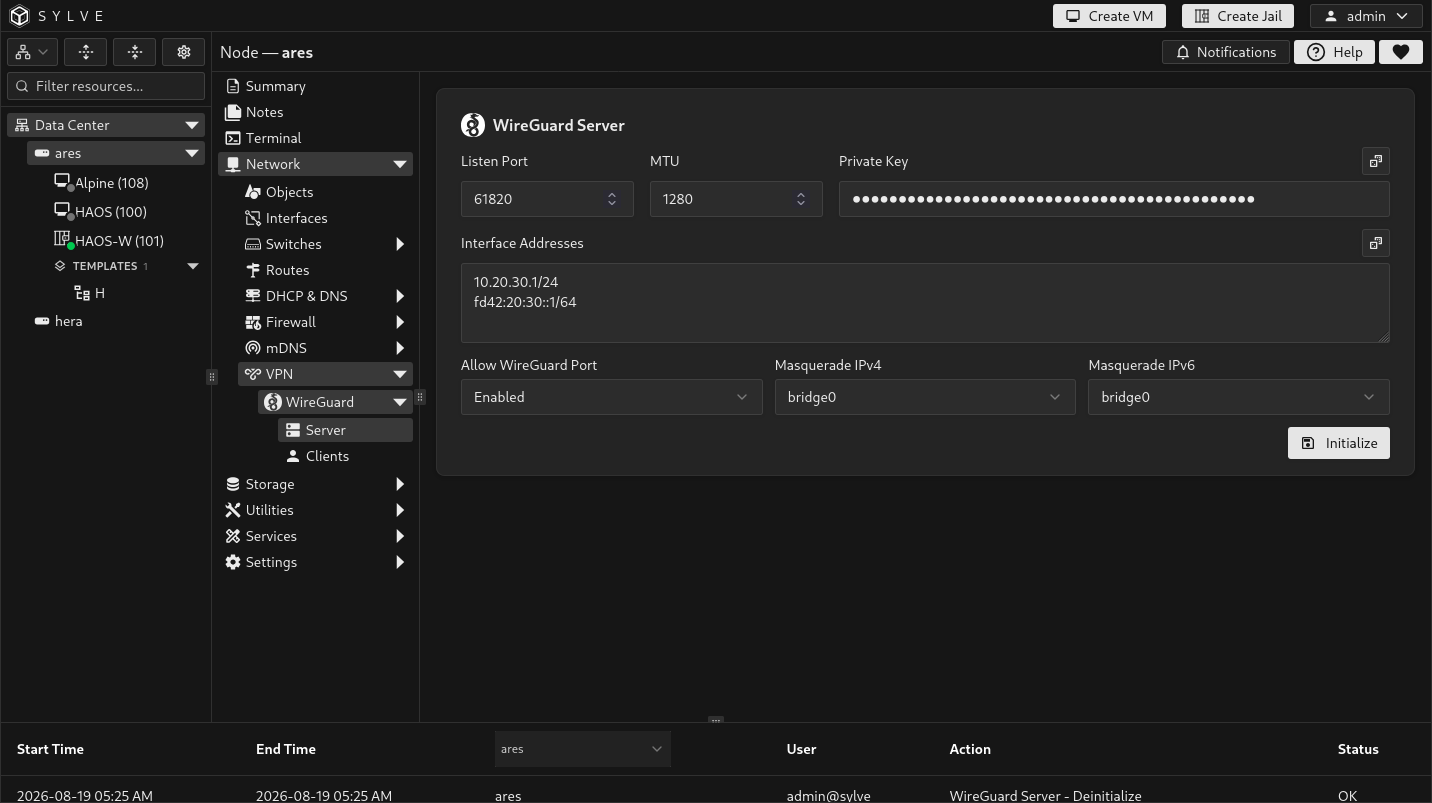Expand the DHCP & DNS submenu arrow
The height and width of the screenshot is (803, 1432).
(400, 296)
